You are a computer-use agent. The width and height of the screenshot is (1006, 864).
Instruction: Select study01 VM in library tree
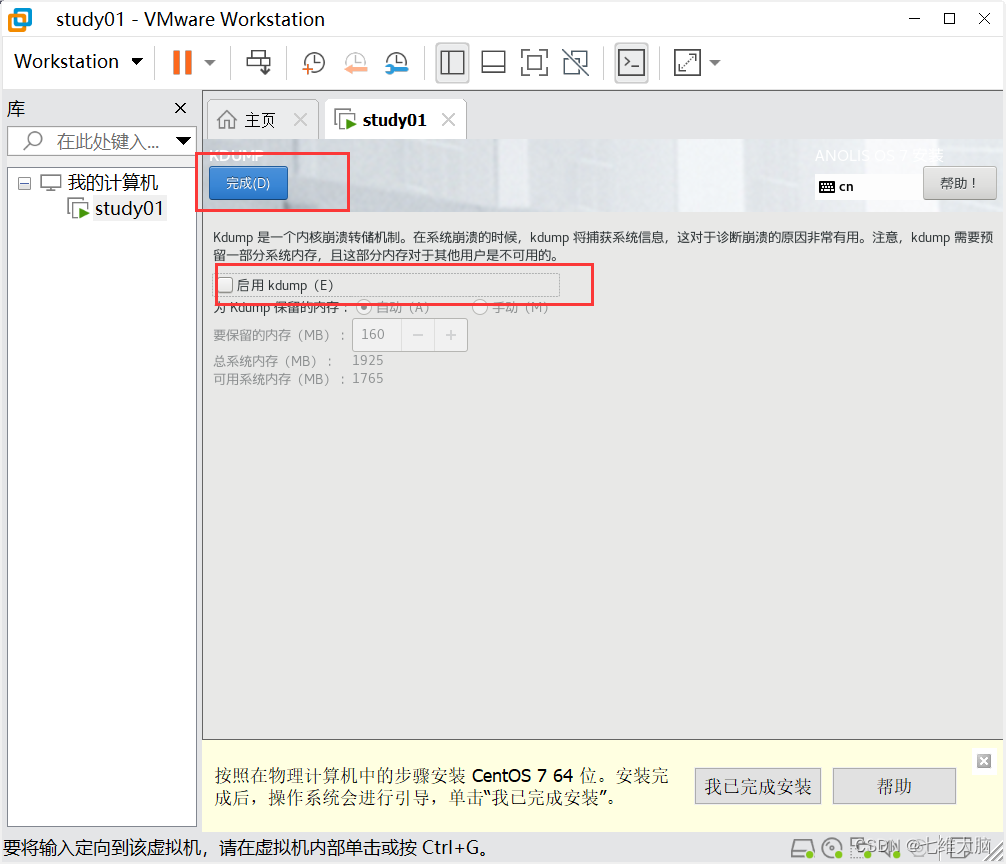pyautogui.click(x=129, y=208)
